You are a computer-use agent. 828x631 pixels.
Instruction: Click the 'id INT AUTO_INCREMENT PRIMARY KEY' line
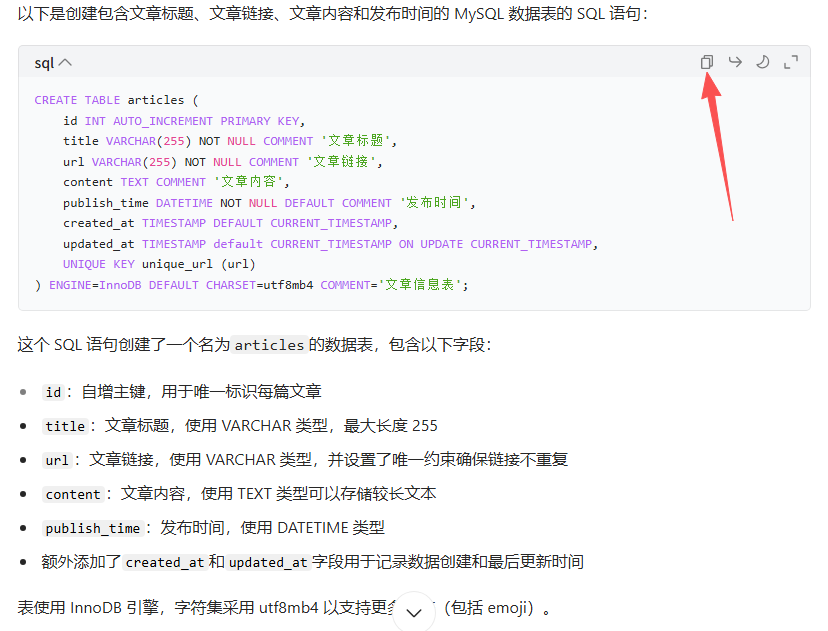[x=184, y=121]
